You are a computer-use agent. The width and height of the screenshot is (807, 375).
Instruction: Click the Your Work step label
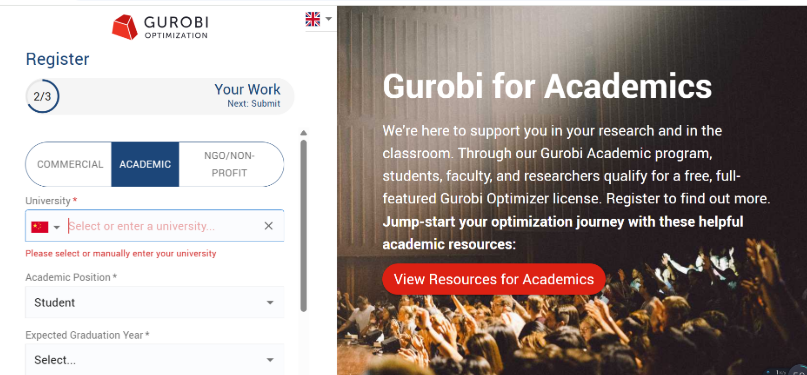click(248, 90)
